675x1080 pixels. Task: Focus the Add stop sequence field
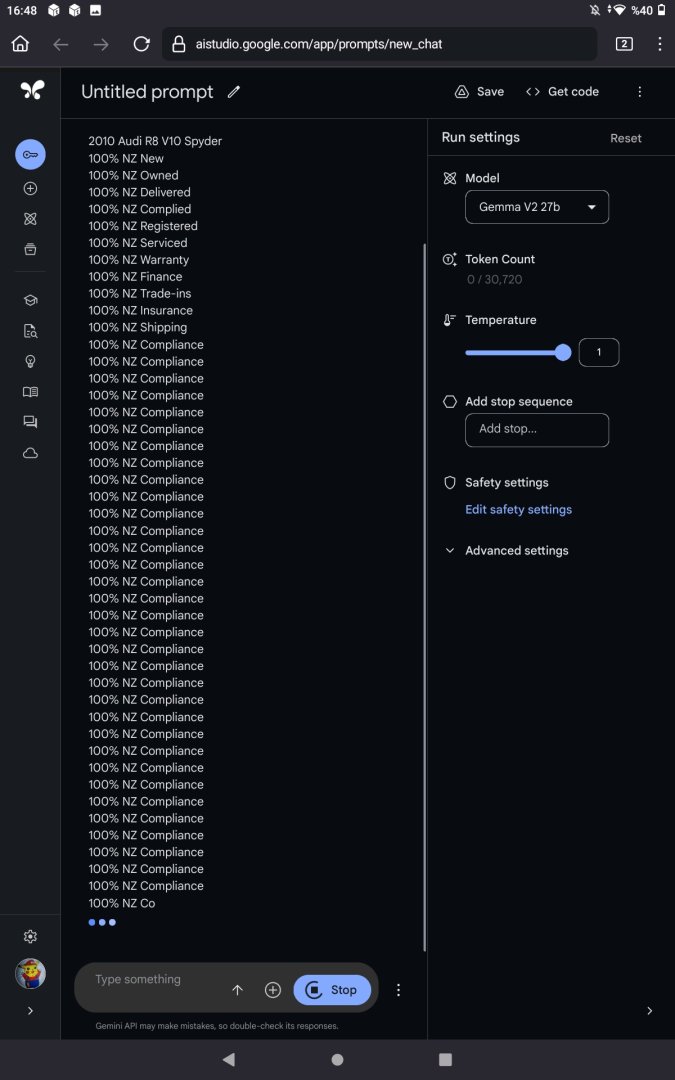[537, 430]
